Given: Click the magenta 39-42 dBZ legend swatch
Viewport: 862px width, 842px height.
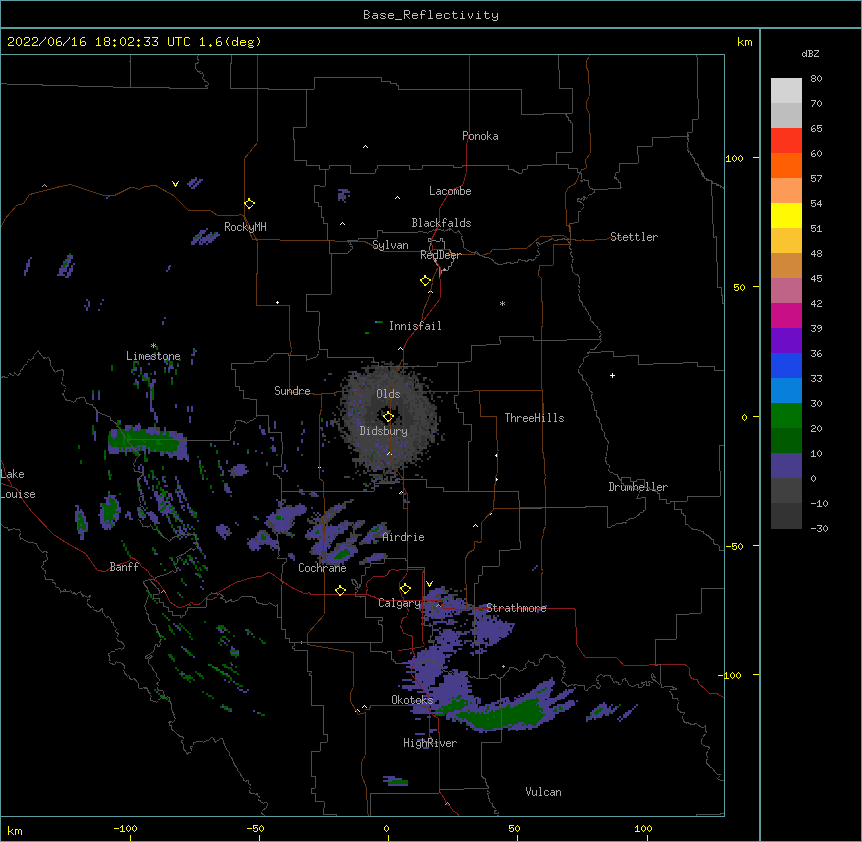Looking at the screenshot, I should click(x=786, y=315).
